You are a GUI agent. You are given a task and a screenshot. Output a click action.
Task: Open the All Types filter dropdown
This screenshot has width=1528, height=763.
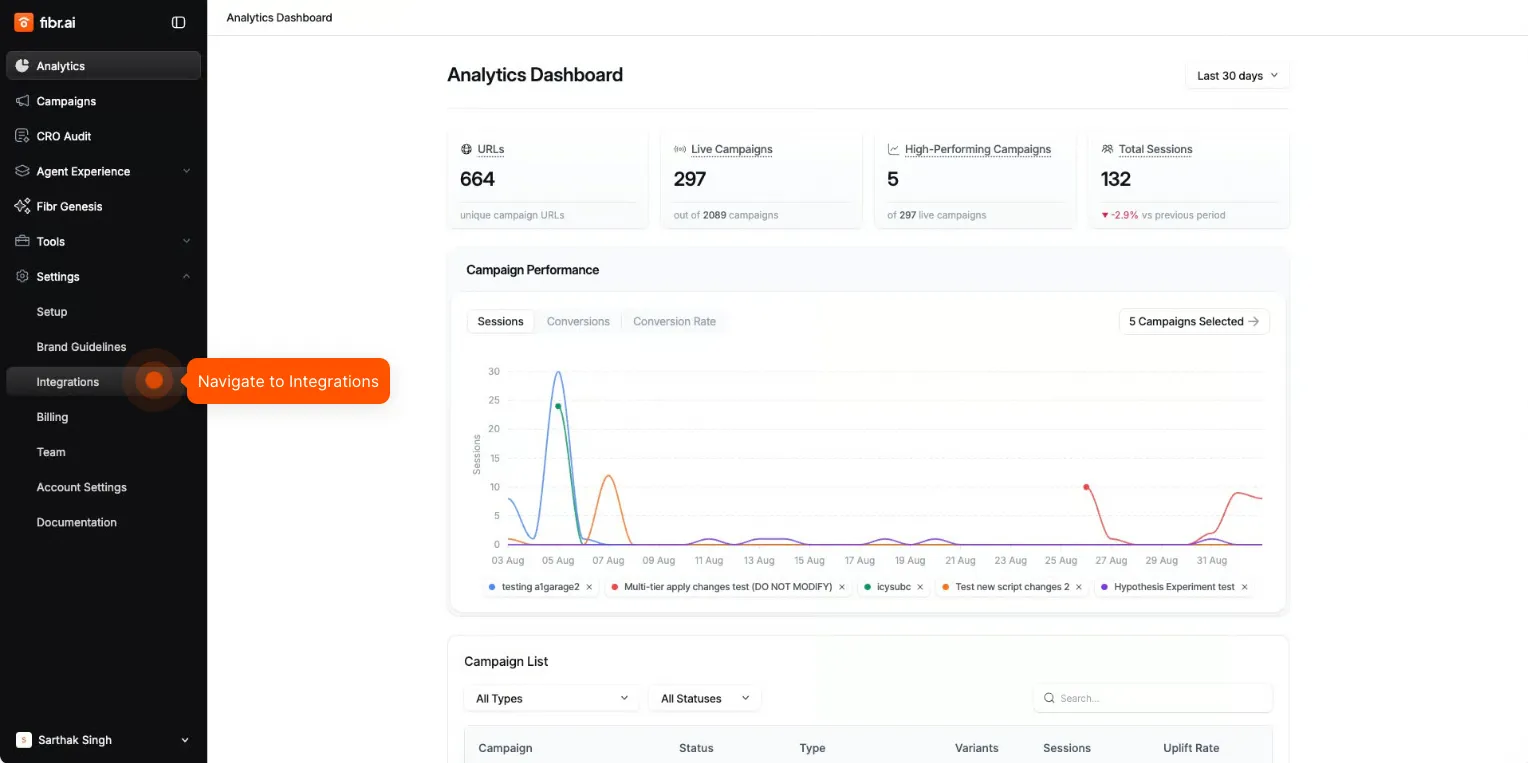[552, 698]
